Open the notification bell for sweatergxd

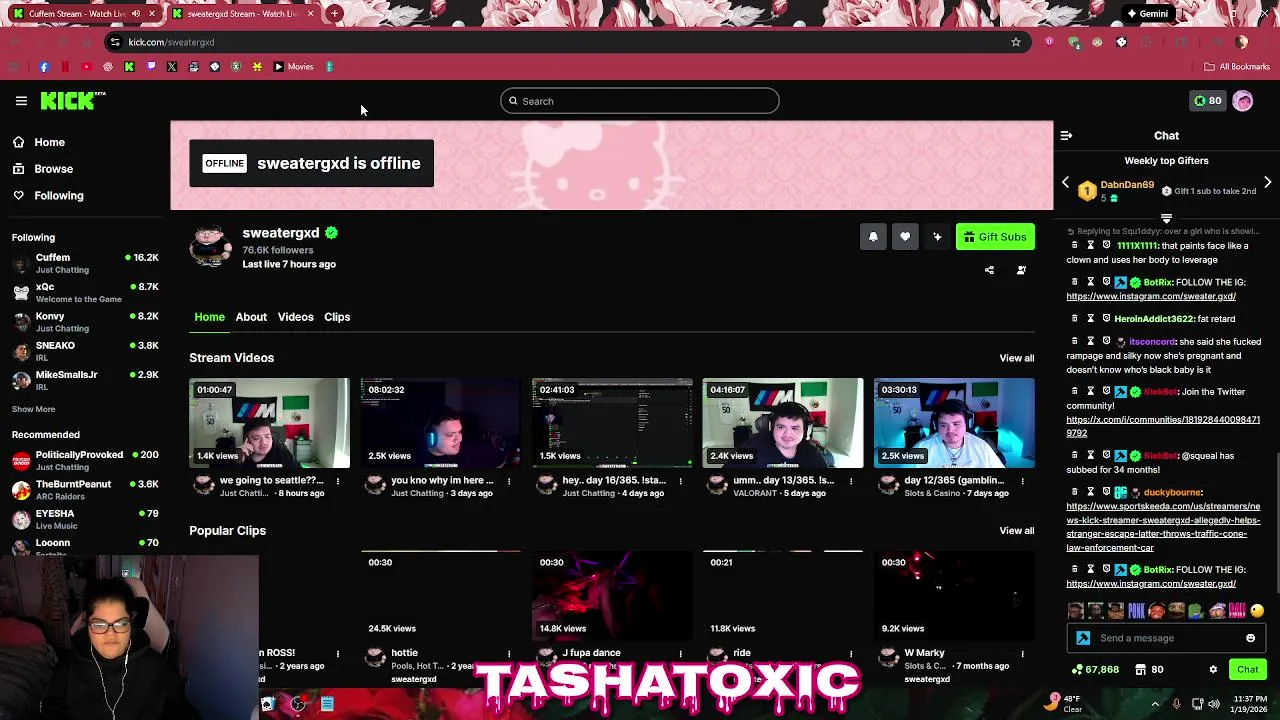click(x=873, y=237)
